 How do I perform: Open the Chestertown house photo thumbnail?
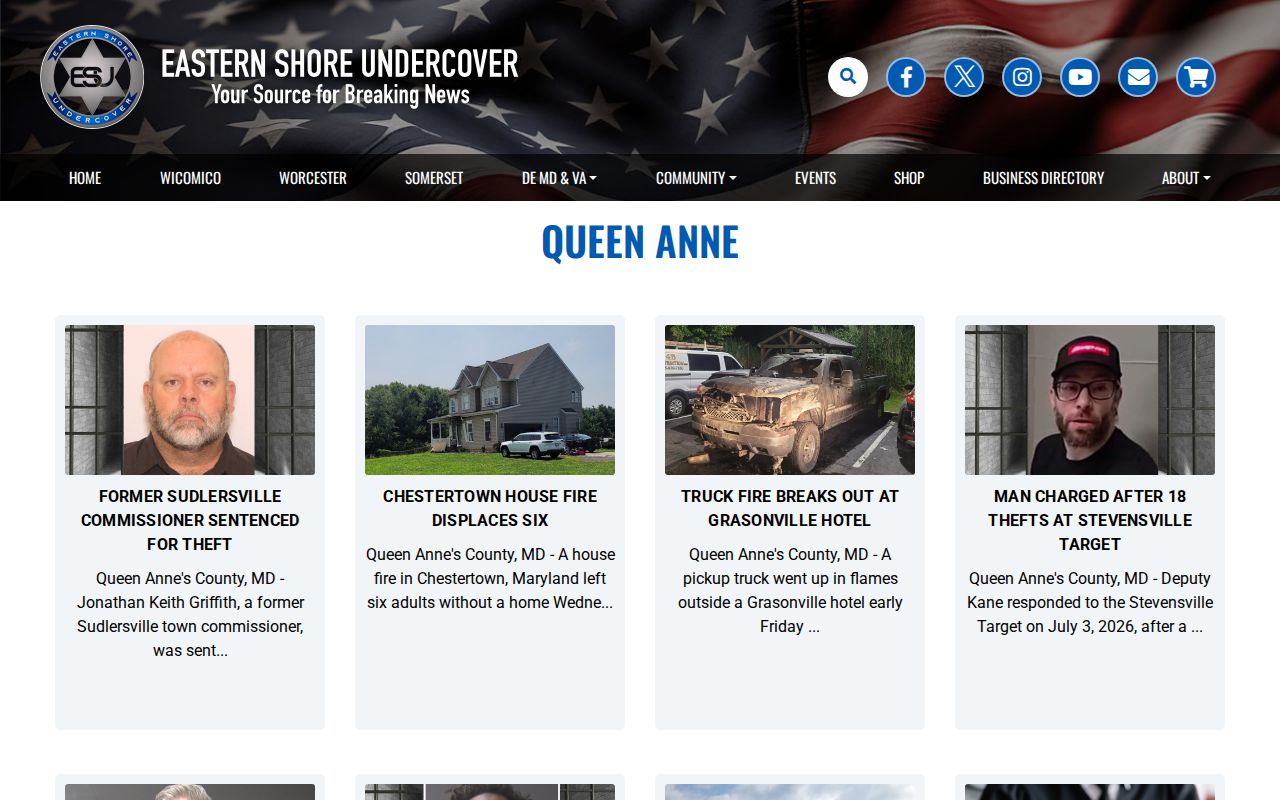490,400
